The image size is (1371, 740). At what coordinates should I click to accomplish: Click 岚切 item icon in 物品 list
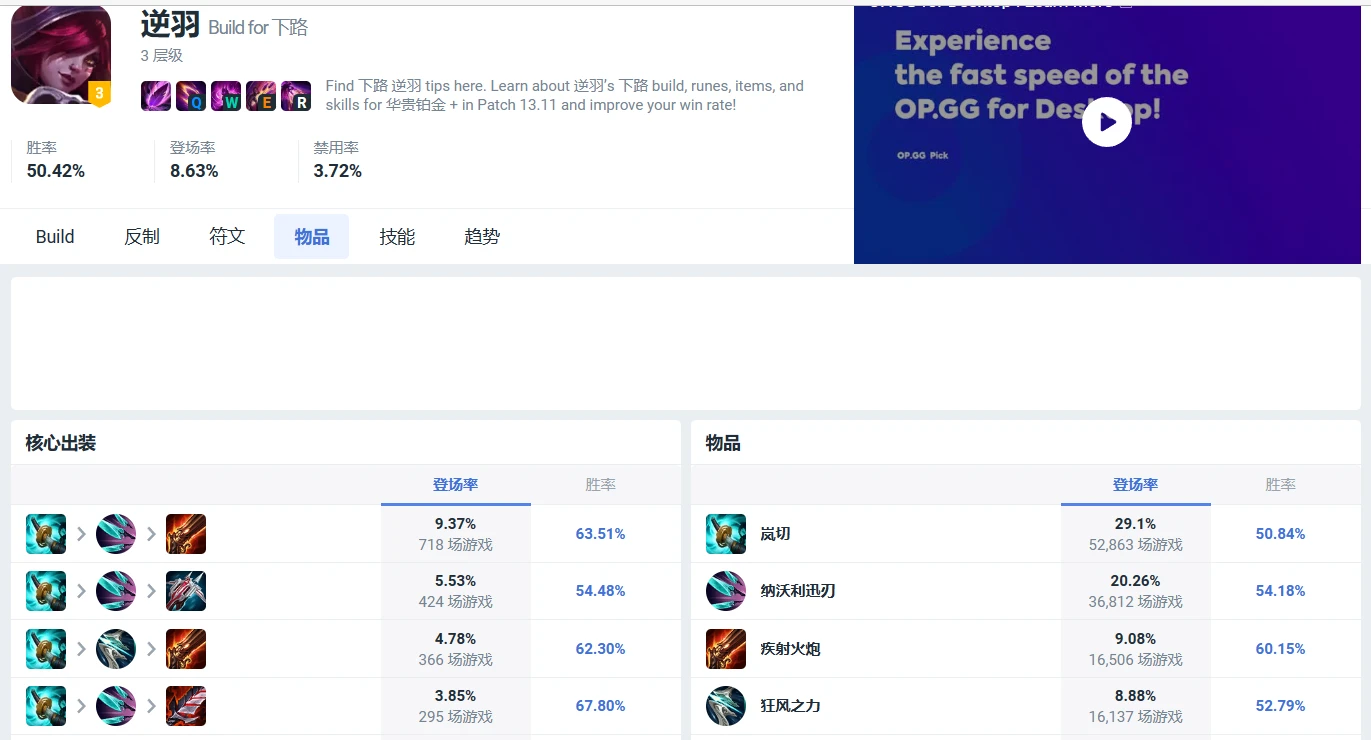pyautogui.click(x=726, y=534)
